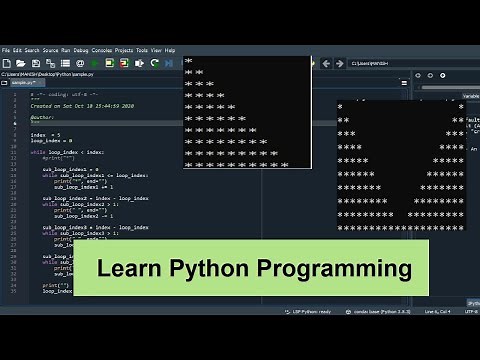Click the browse tabs icon left of sample.py
This screenshot has height=360, width=480.
tap(4, 83)
